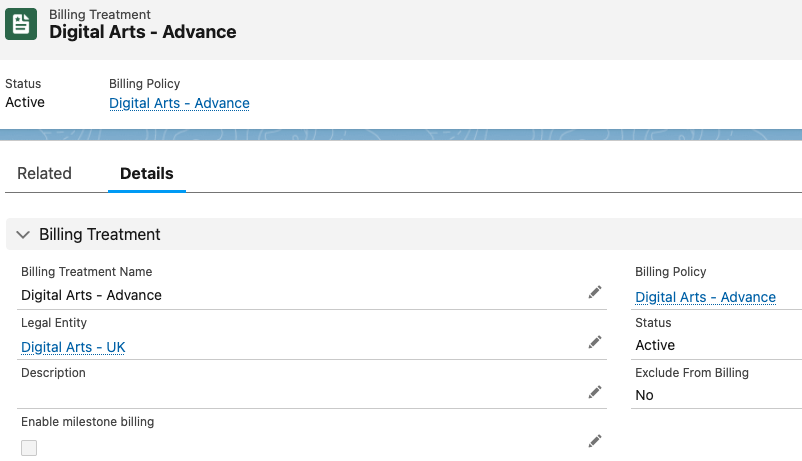Image resolution: width=802 pixels, height=461 pixels.
Task: Click the record title Digital Arts - Advance
Action: (x=142, y=31)
